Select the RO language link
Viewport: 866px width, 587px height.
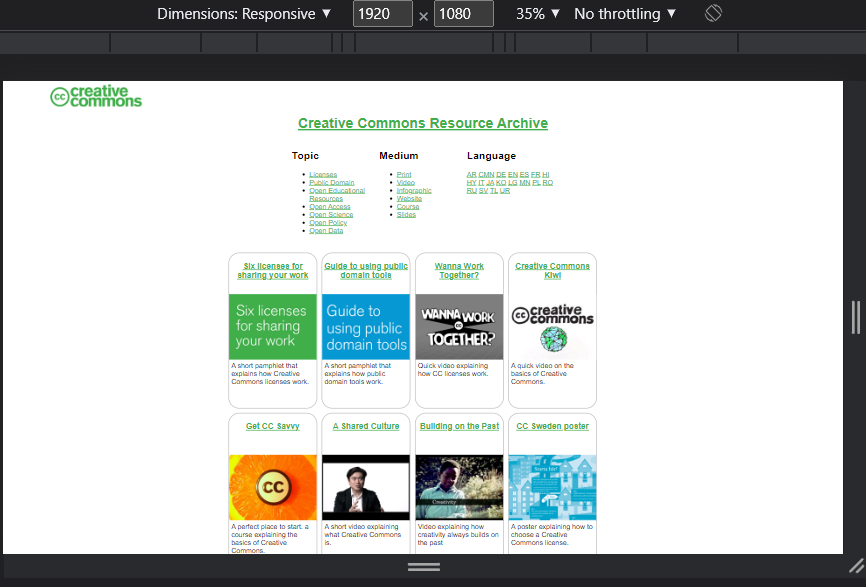tap(548, 182)
